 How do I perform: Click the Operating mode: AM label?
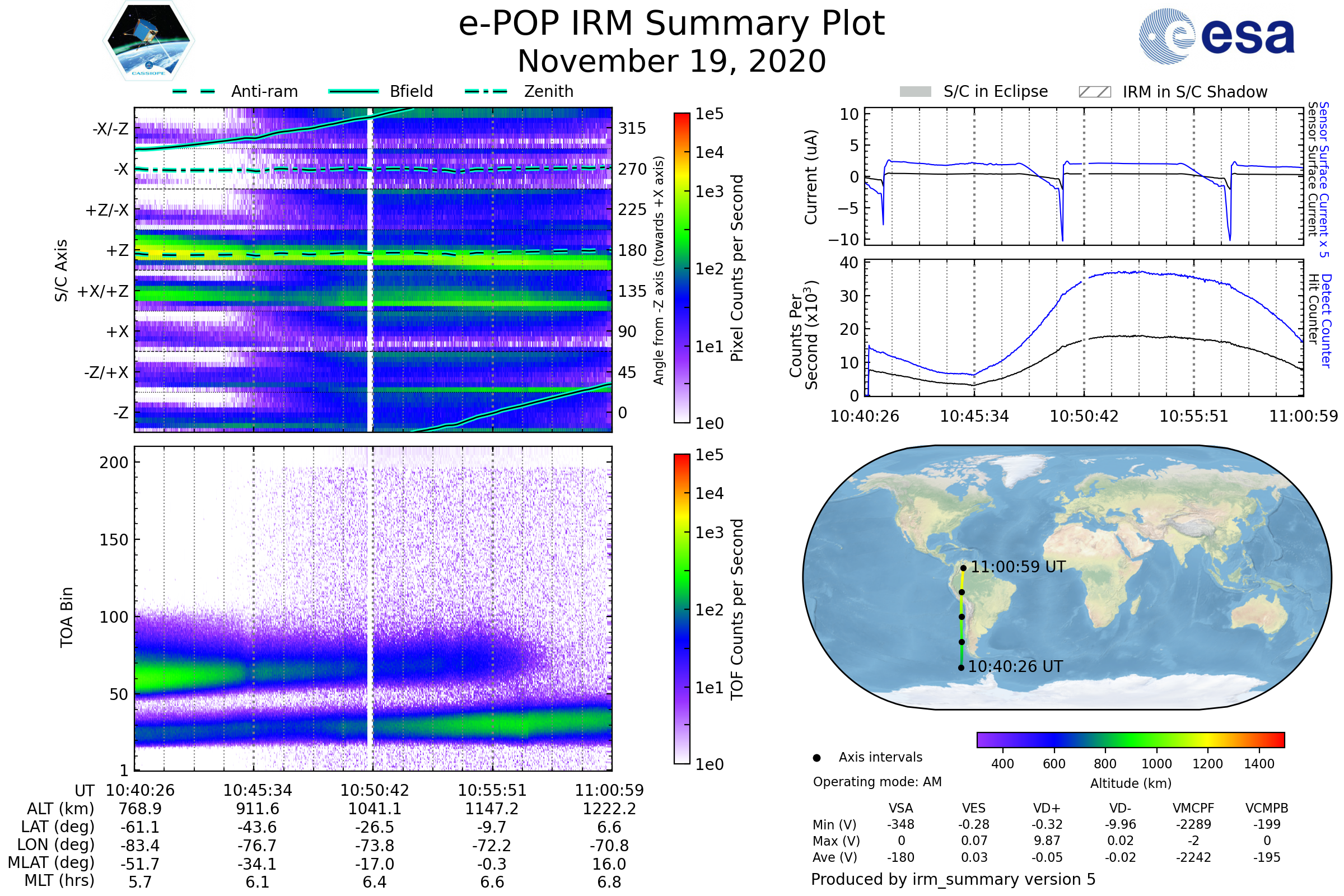pyautogui.click(x=876, y=782)
